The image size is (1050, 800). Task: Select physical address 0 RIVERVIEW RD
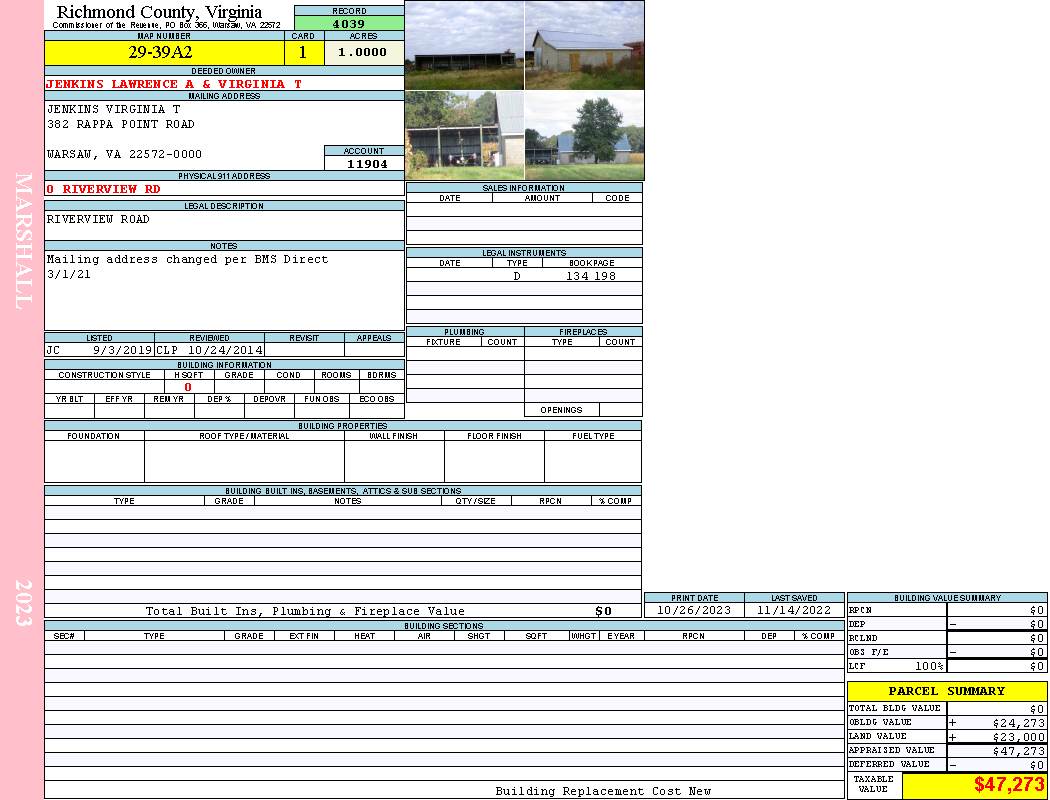103,189
